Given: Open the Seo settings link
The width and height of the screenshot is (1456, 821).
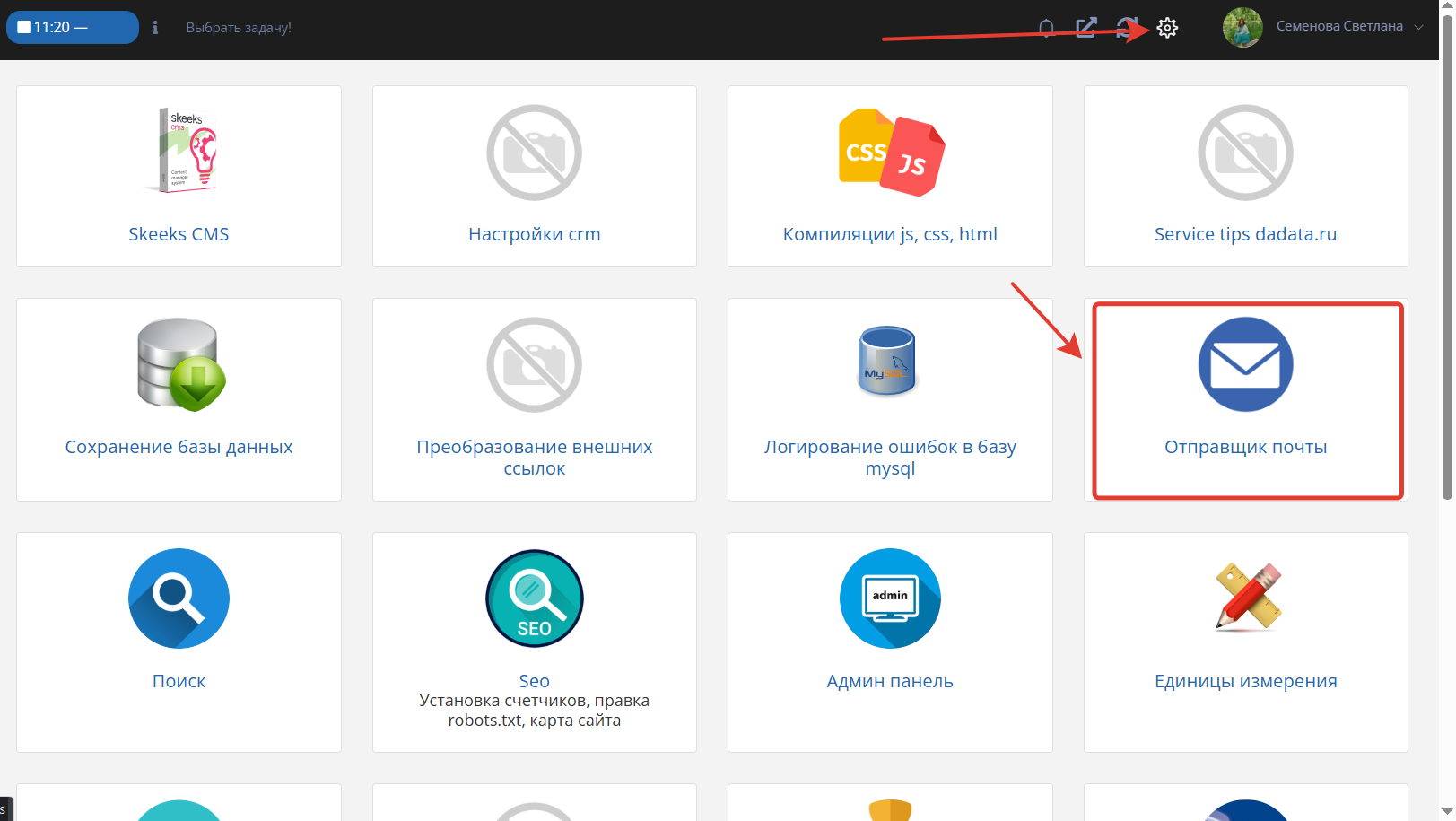Looking at the screenshot, I should [x=535, y=681].
